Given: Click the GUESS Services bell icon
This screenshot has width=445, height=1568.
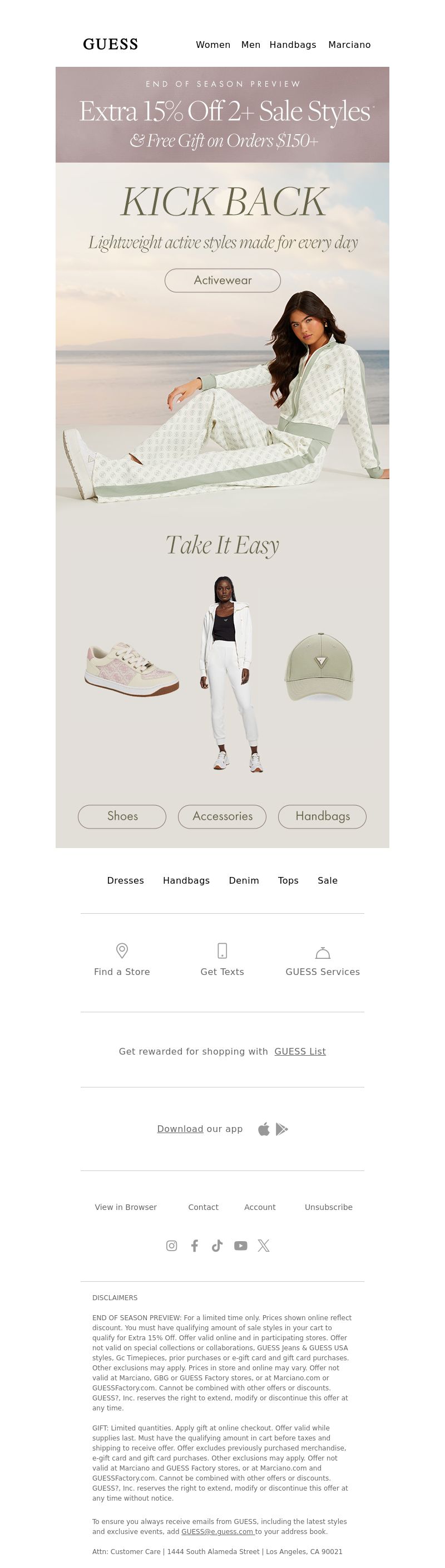Looking at the screenshot, I should (x=323, y=952).
